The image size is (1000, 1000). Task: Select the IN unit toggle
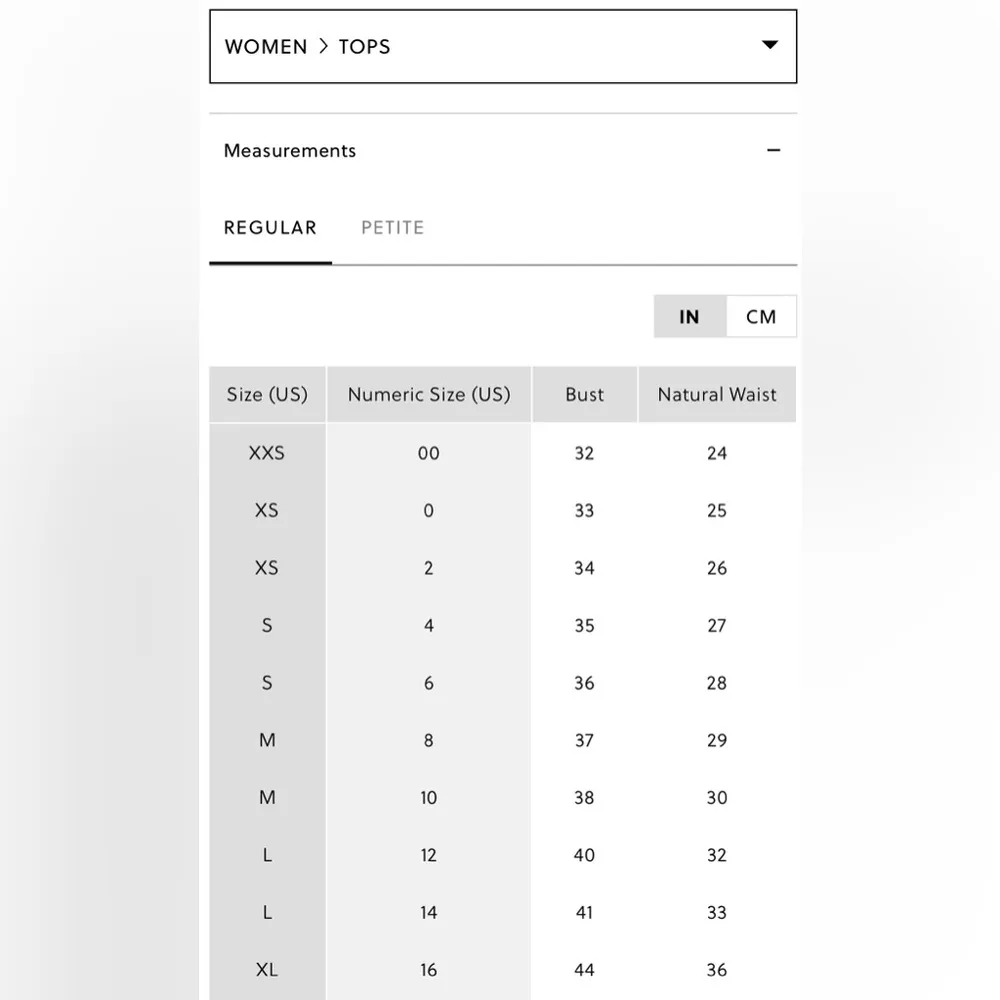pyautogui.click(x=689, y=317)
